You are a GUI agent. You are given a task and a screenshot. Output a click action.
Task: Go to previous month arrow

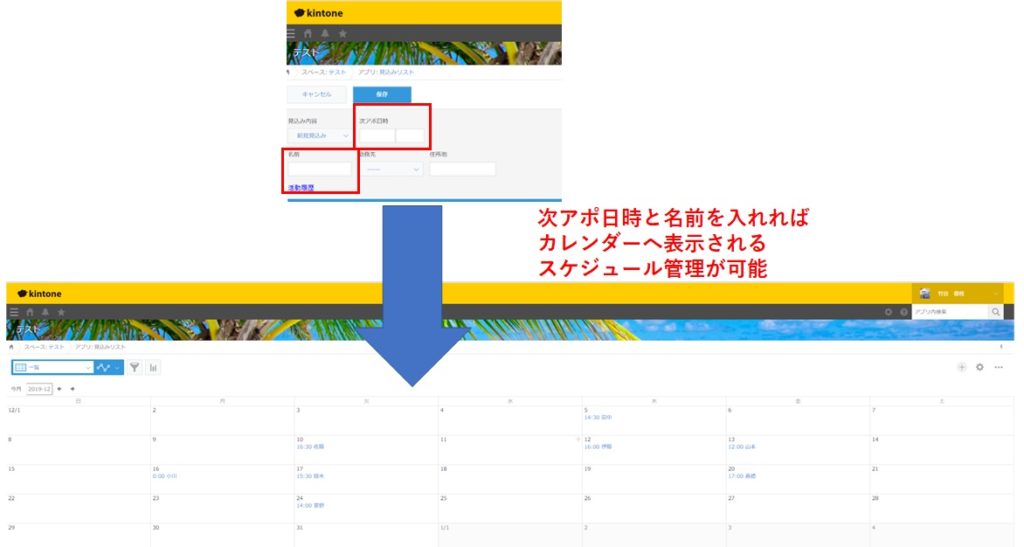59,388
